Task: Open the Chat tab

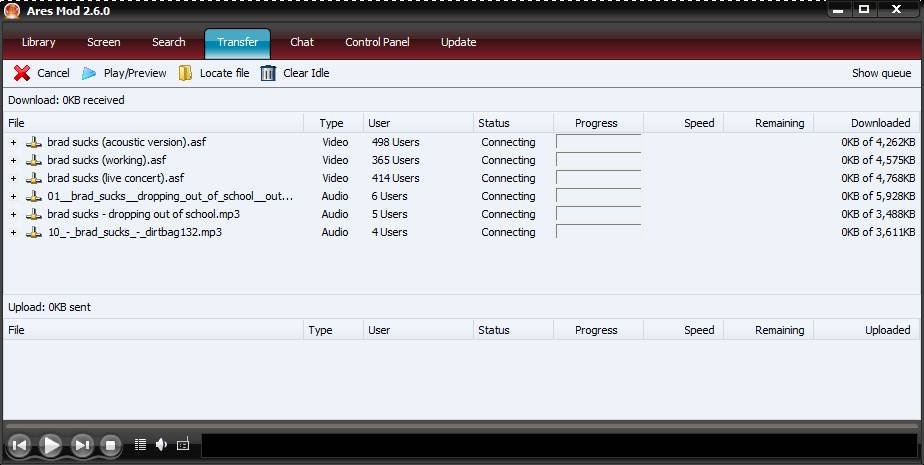Action: tap(302, 42)
